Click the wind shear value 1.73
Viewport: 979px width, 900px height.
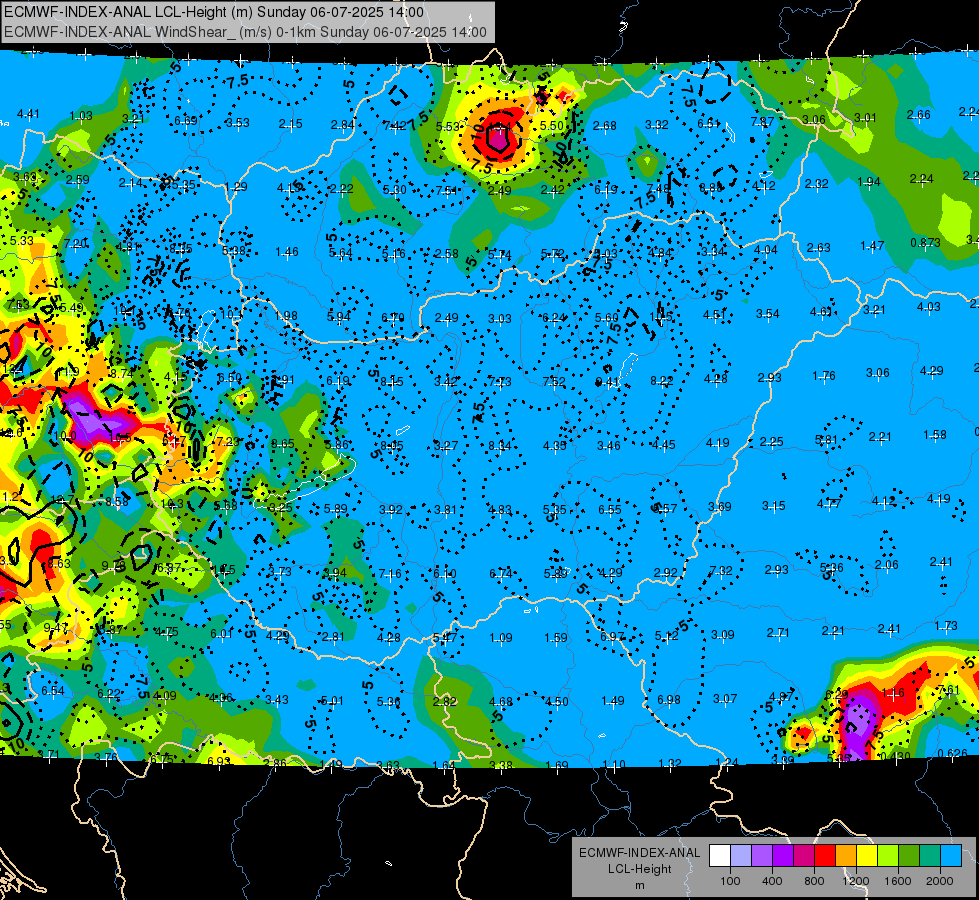(946, 625)
